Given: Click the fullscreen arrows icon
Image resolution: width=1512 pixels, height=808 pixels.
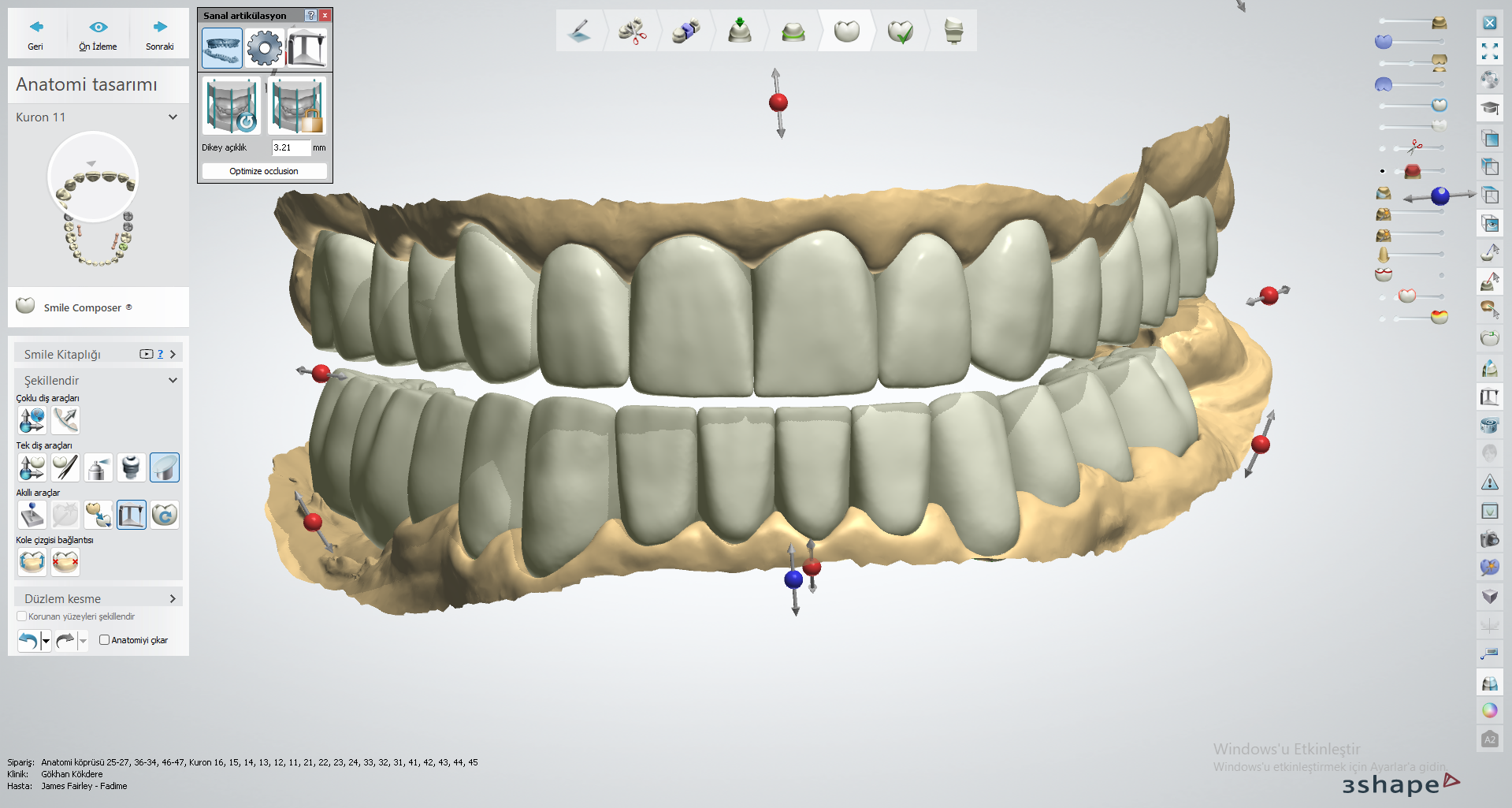Looking at the screenshot, I should pyautogui.click(x=1489, y=51).
